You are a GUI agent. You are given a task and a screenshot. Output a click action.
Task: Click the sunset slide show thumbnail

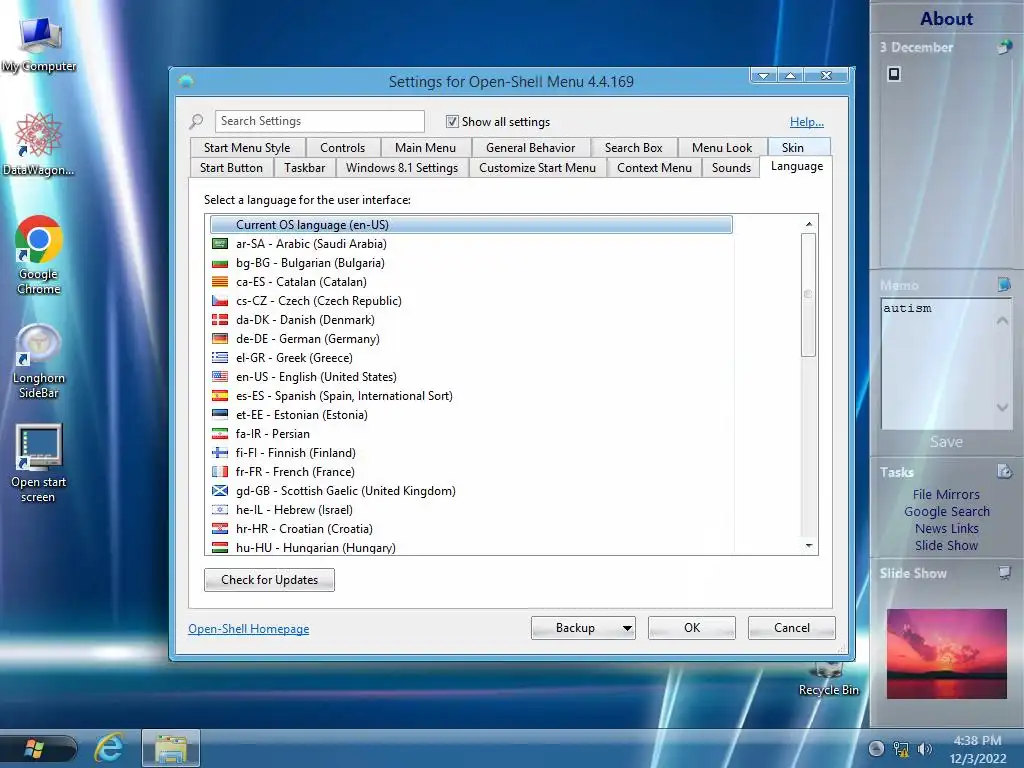pyautogui.click(x=946, y=654)
